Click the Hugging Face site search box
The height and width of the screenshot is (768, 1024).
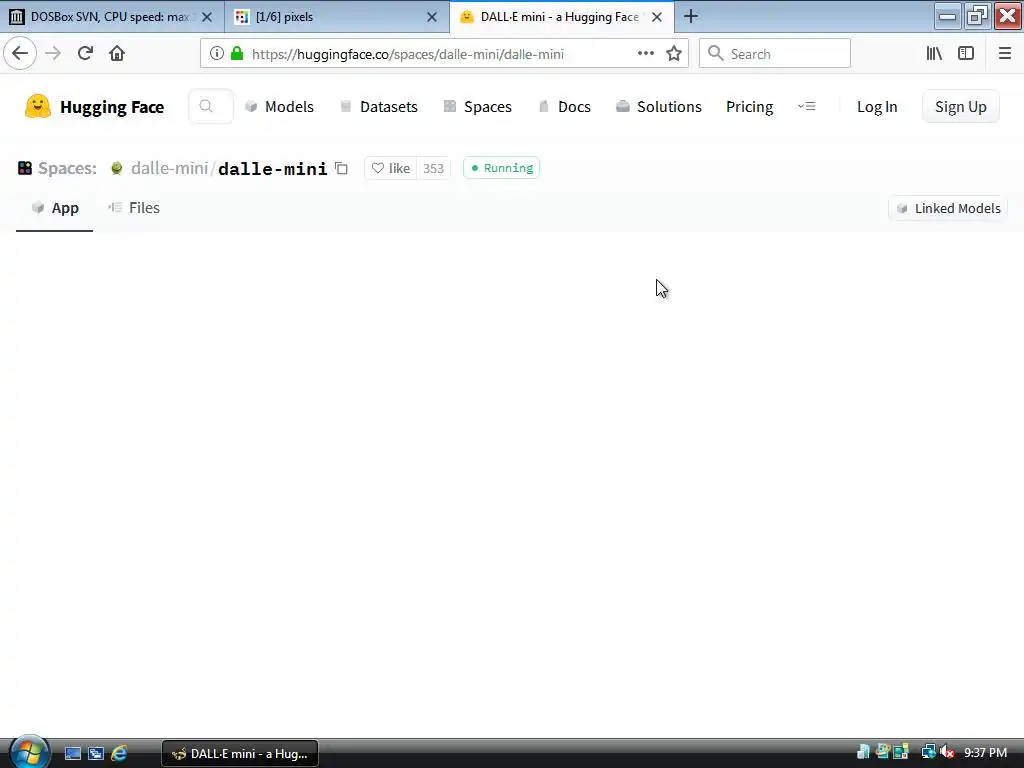(x=211, y=106)
